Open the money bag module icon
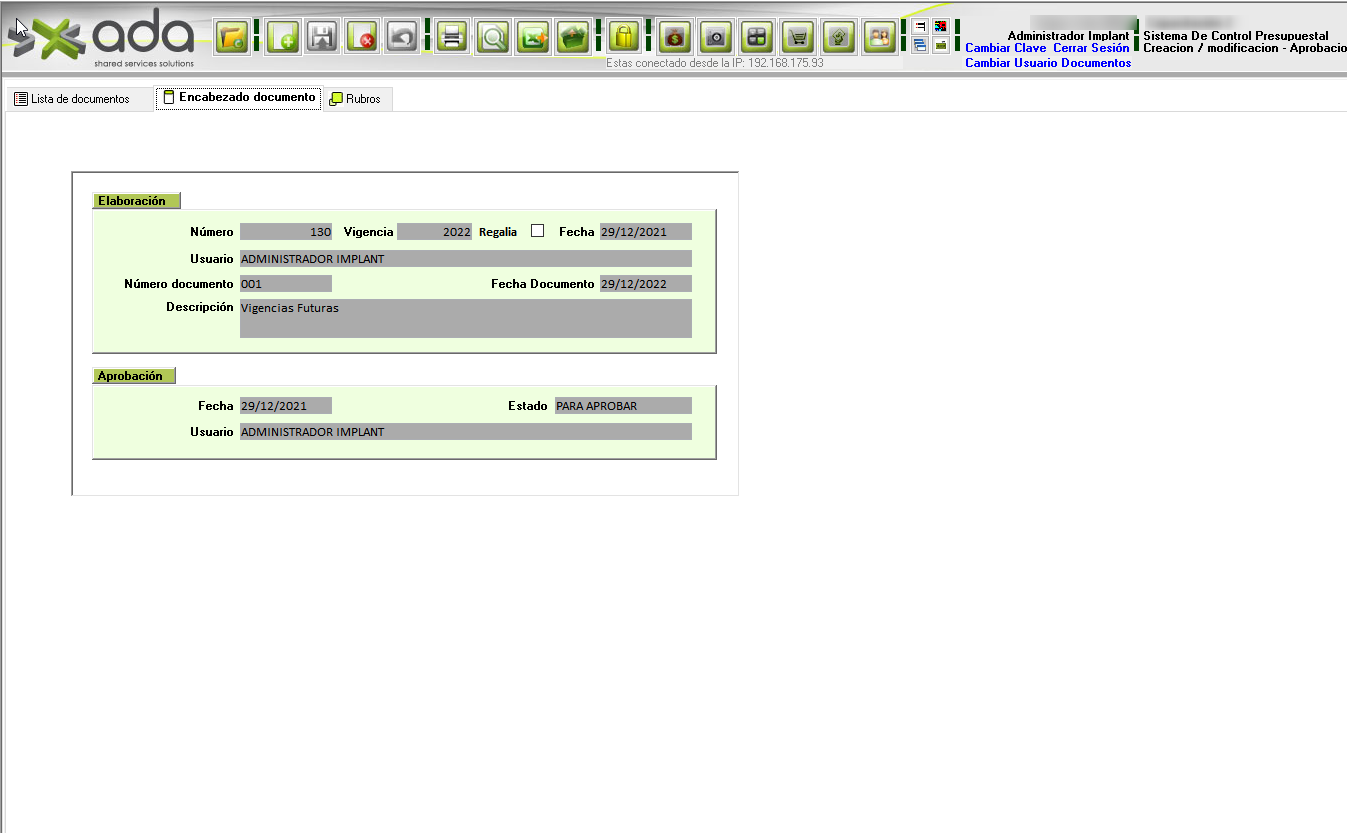The image size is (1347, 833). 675,38
